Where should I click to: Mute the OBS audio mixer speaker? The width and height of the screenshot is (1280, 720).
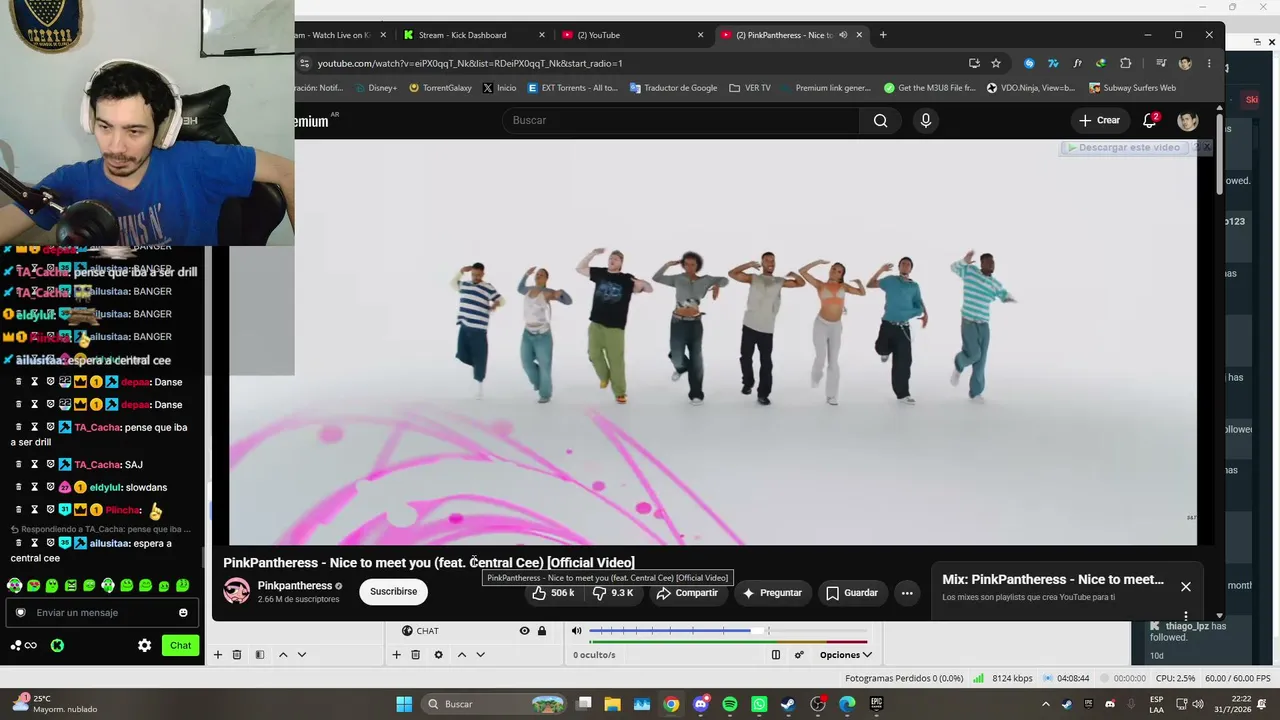[576, 631]
